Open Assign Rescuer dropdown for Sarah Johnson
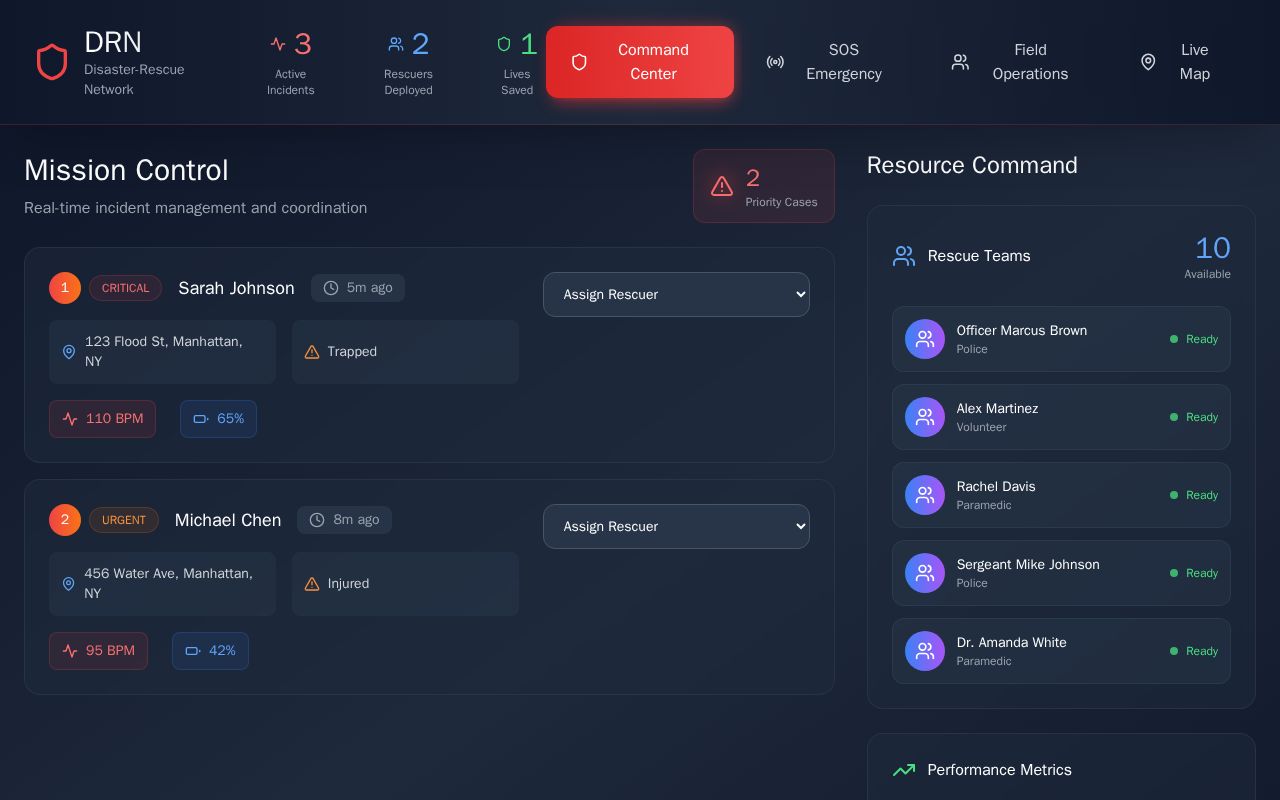 [676, 294]
